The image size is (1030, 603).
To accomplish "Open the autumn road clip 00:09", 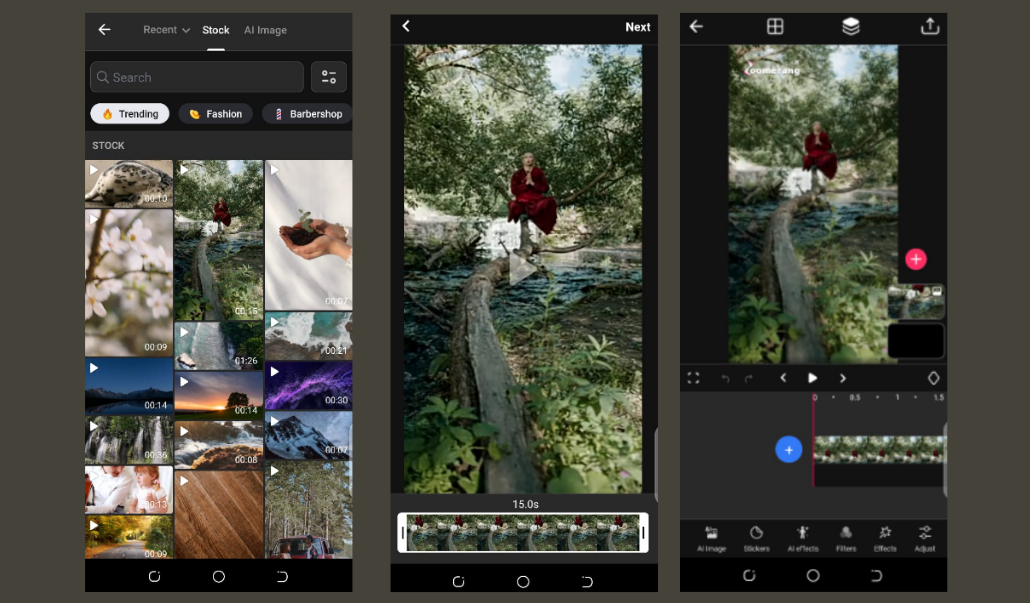I will coord(129,537).
